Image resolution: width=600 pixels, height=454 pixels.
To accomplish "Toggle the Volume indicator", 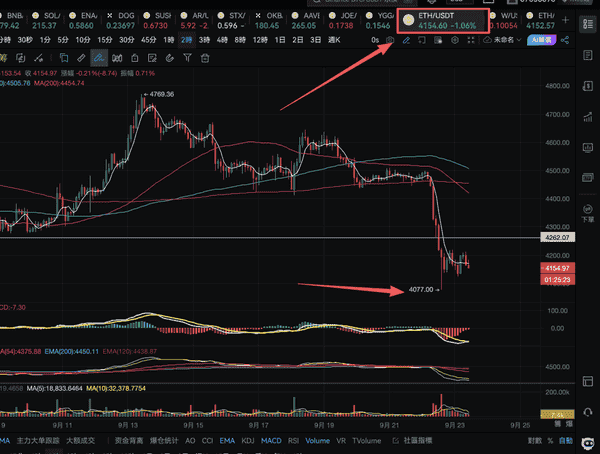I will point(317,440).
